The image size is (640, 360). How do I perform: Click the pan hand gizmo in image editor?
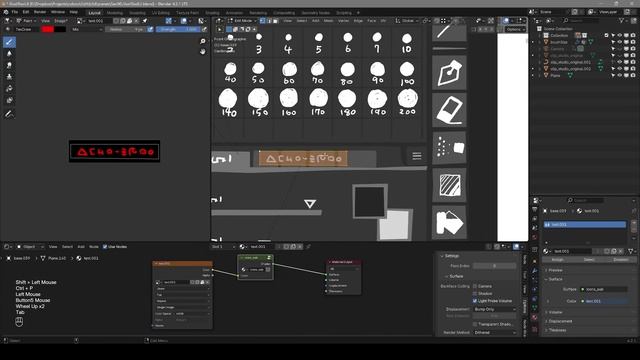pos(202,51)
